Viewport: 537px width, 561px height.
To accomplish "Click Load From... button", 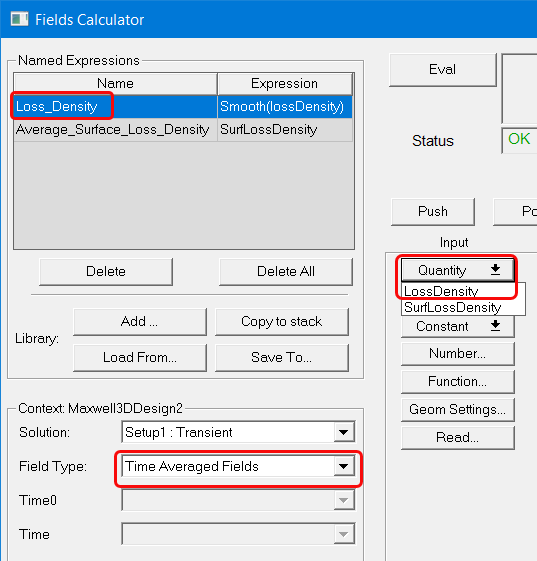I will point(140,357).
